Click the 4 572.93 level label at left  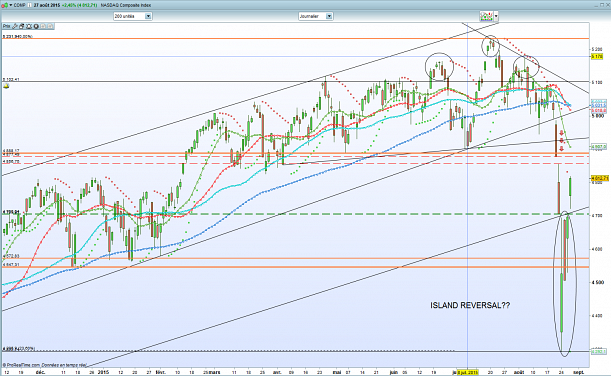point(11,256)
